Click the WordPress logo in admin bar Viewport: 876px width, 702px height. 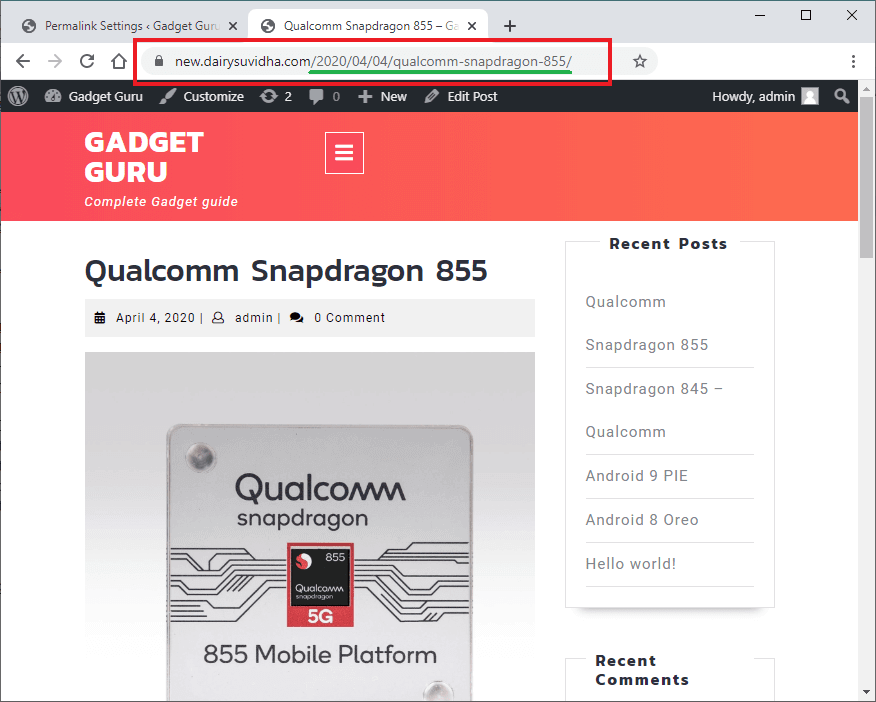coord(18,96)
